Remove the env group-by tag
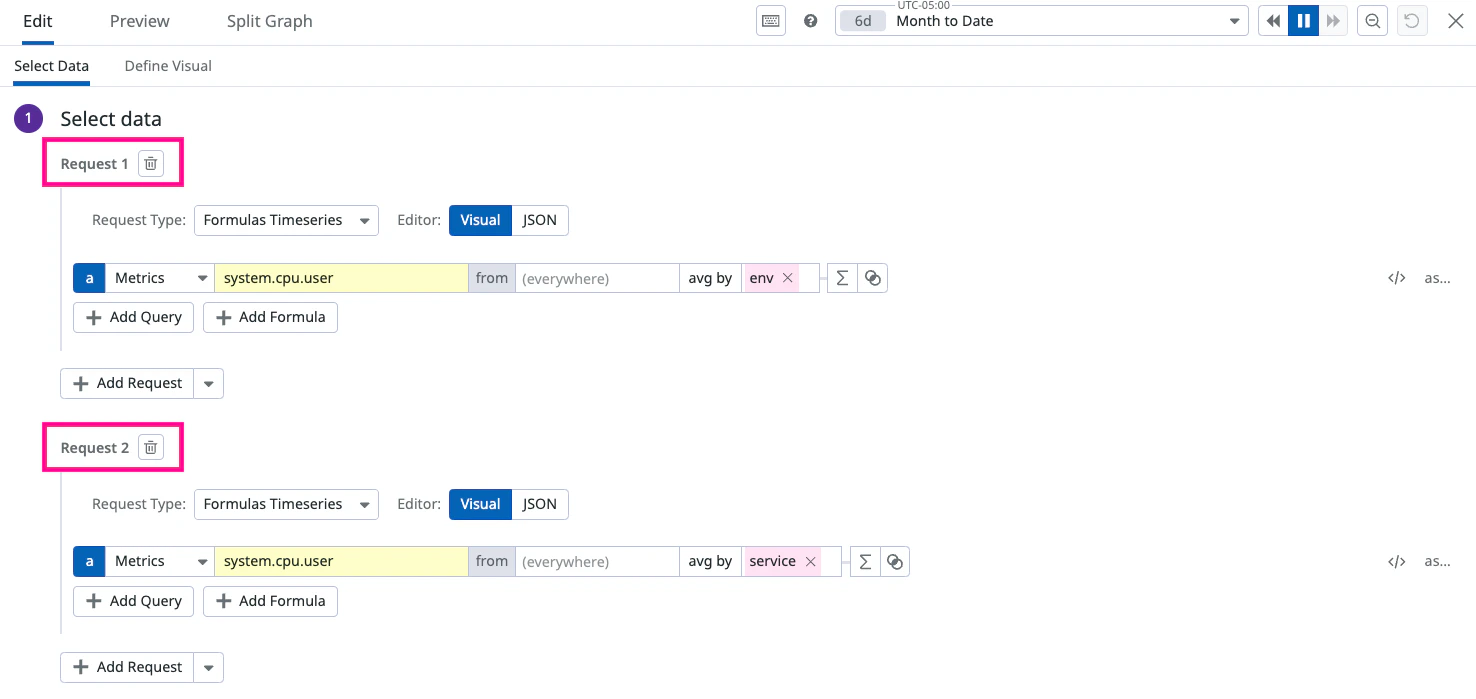The height and width of the screenshot is (699, 1476). pos(788,278)
